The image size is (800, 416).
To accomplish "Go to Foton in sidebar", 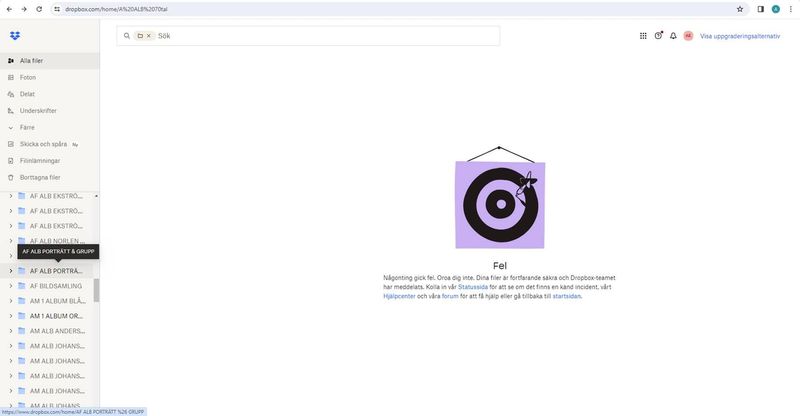I will point(29,77).
